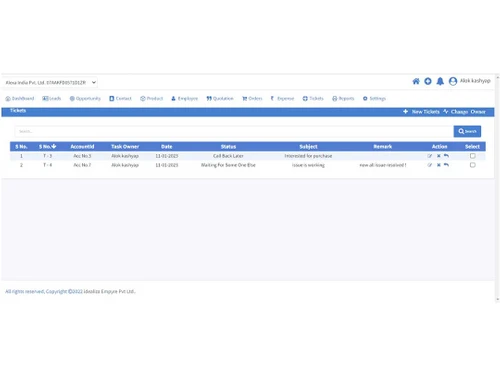Click the Task Owner column header
The height and width of the screenshot is (375, 500).
(x=125, y=146)
